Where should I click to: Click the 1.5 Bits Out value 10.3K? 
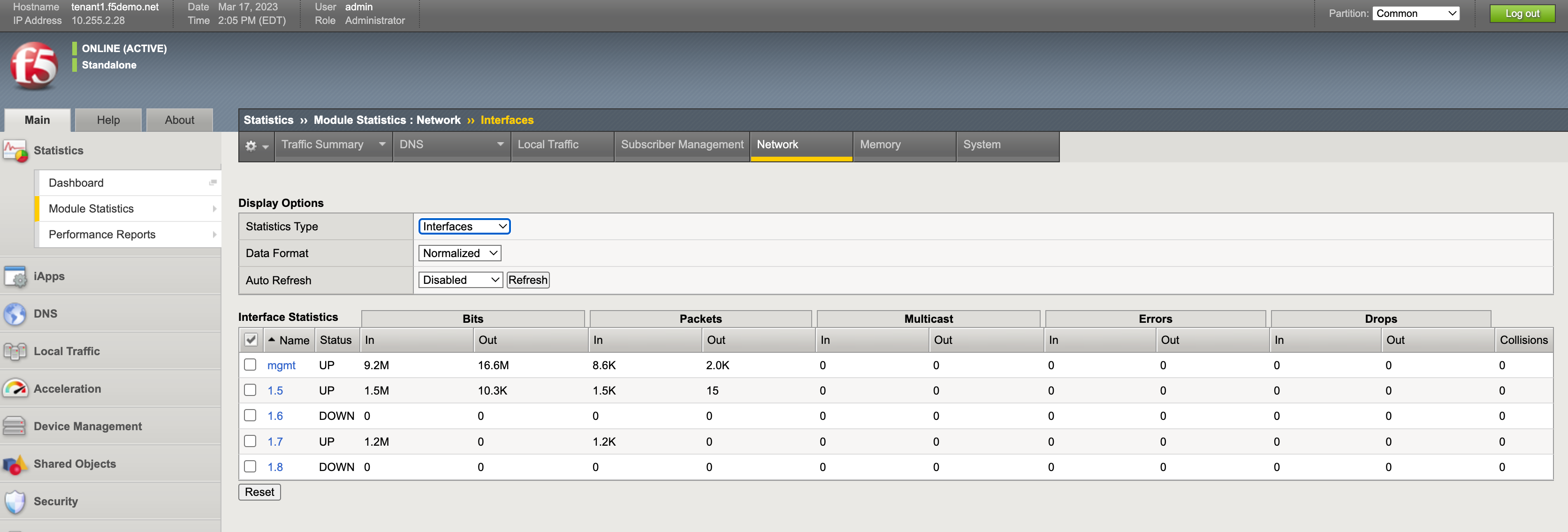(493, 391)
